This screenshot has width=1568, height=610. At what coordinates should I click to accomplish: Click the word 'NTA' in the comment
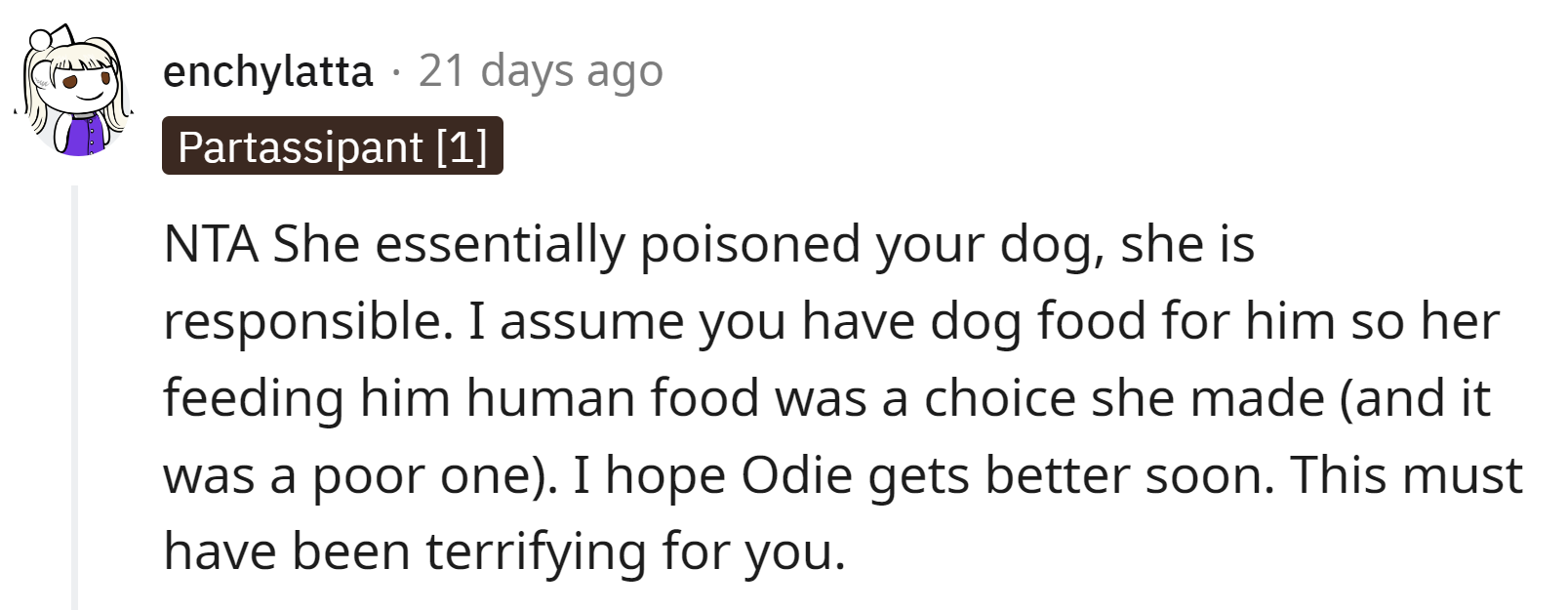(210, 244)
